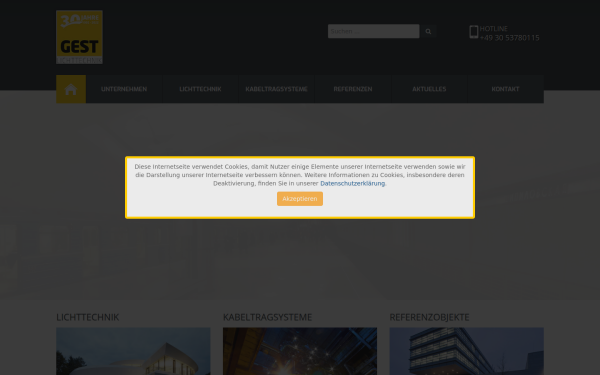Accept cookies with the Akzeptieren button
Image resolution: width=600 pixels, height=375 pixels.
300,199
